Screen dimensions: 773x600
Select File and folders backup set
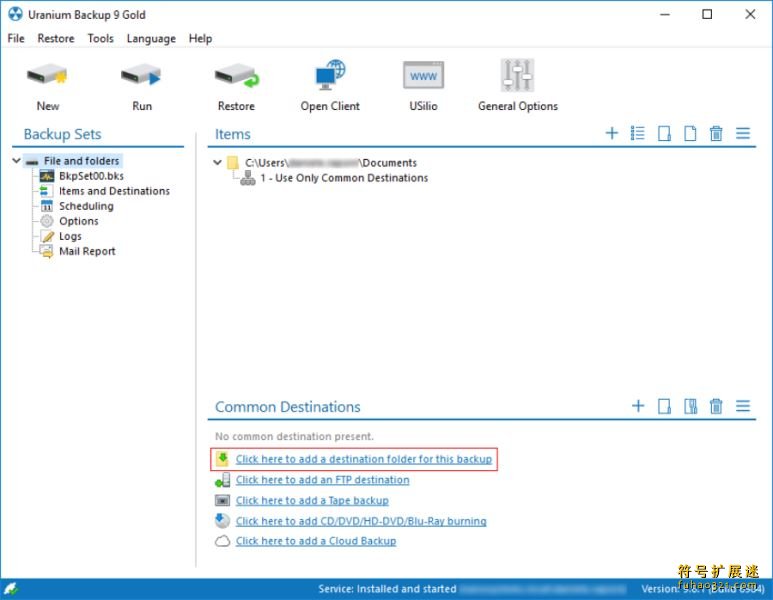click(81, 161)
